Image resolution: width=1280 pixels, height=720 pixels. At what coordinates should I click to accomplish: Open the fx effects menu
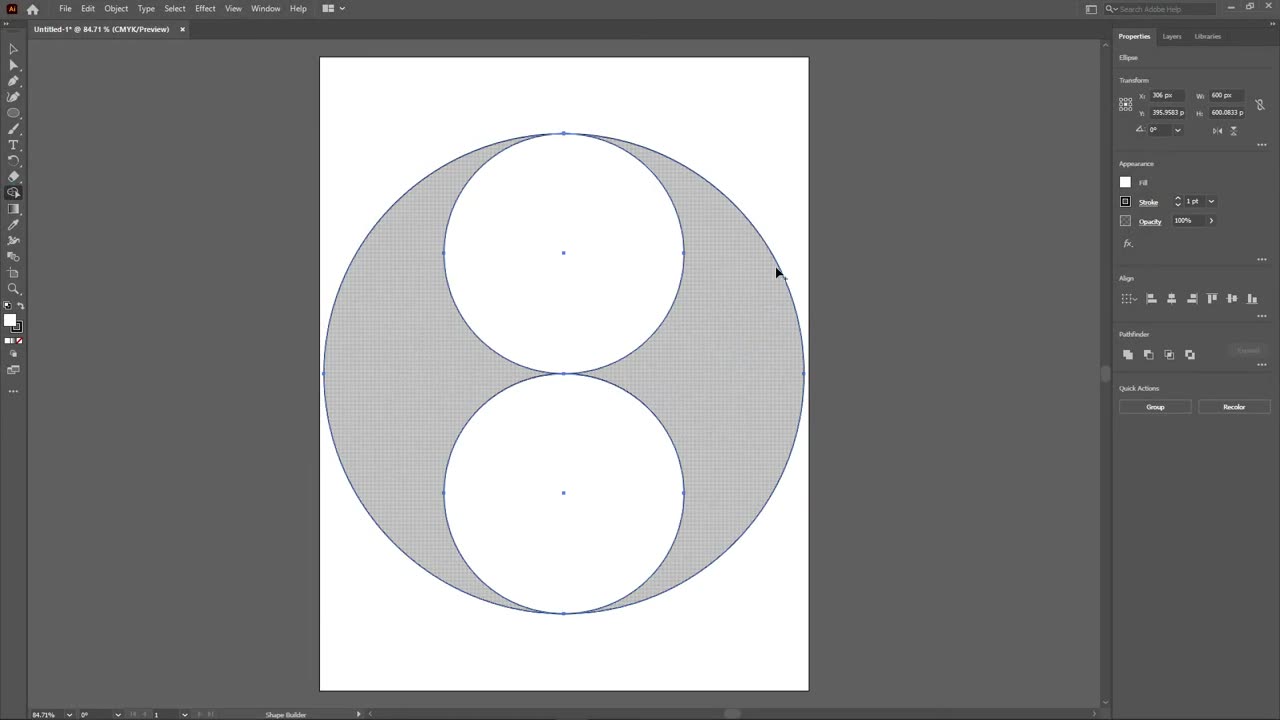[1127, 243]
